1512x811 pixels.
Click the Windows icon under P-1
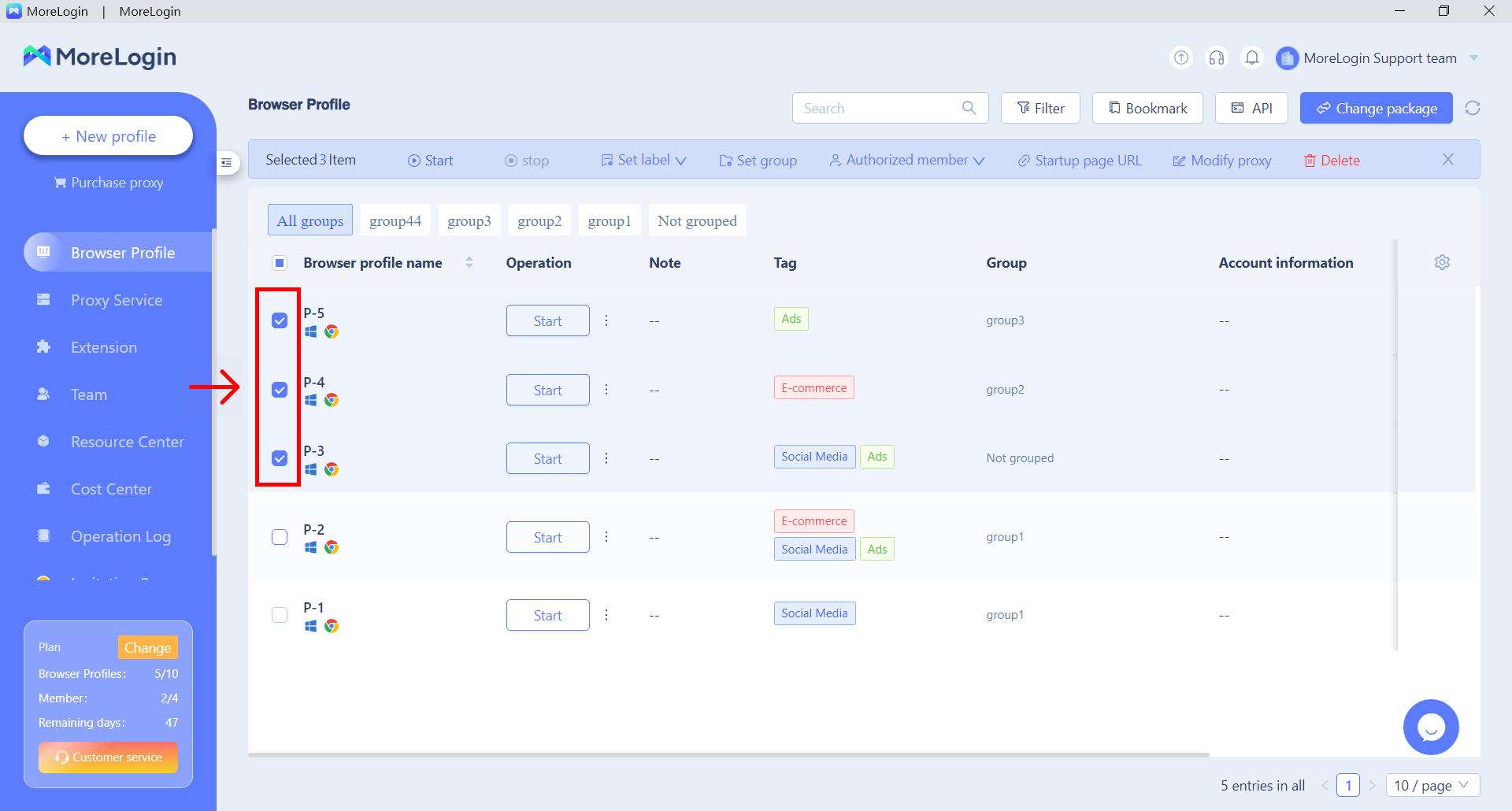[311, 626]
